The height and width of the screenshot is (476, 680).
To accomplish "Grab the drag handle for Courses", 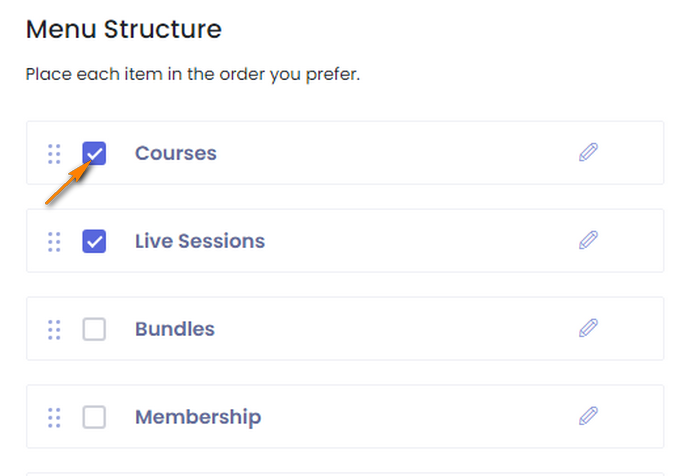I will click(x=54, y=154).
